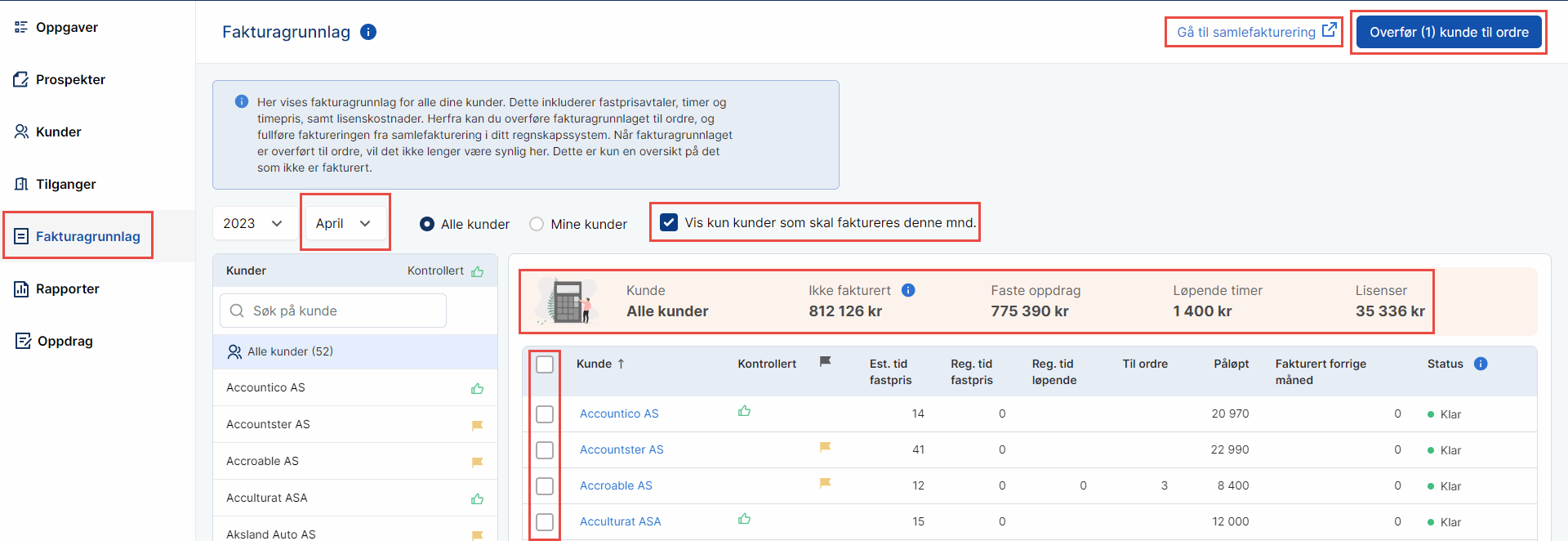
Task: Open Rapporter in the sidebar menu
Action: point(67,288)
